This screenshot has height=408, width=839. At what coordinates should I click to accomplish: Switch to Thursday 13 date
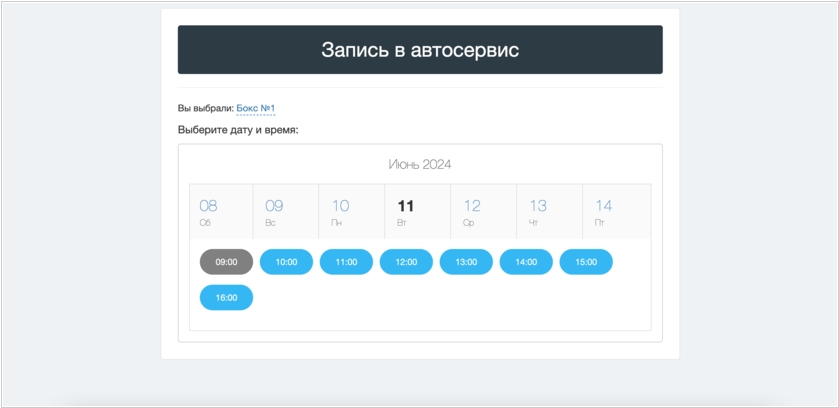coord(550,212)
